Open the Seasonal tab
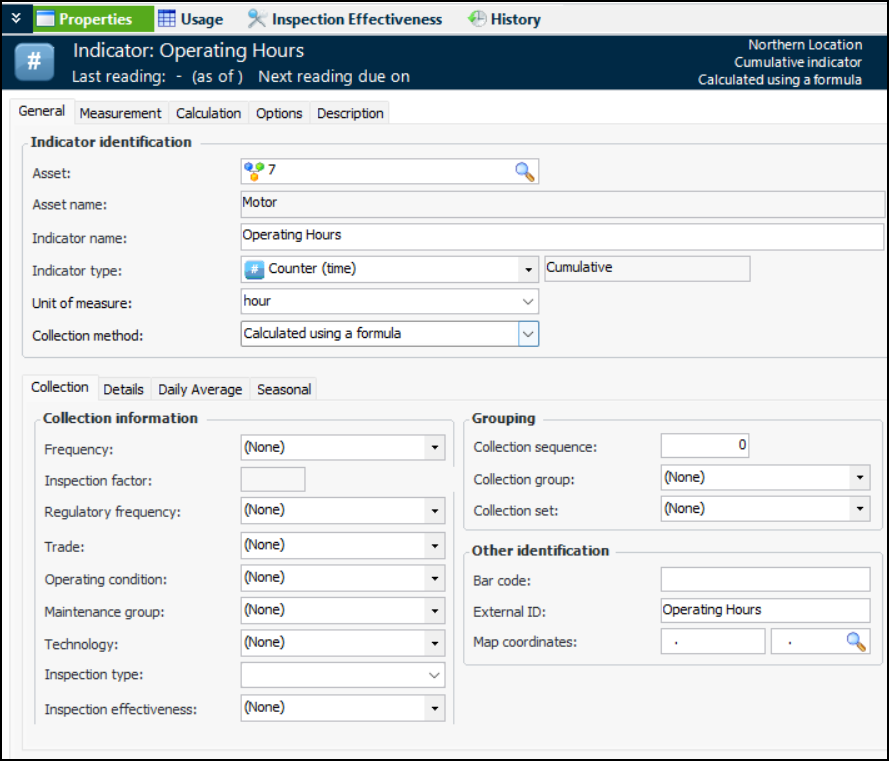Image resolution: width=889 pixels, height=761 pixels. tap(284, 389)
